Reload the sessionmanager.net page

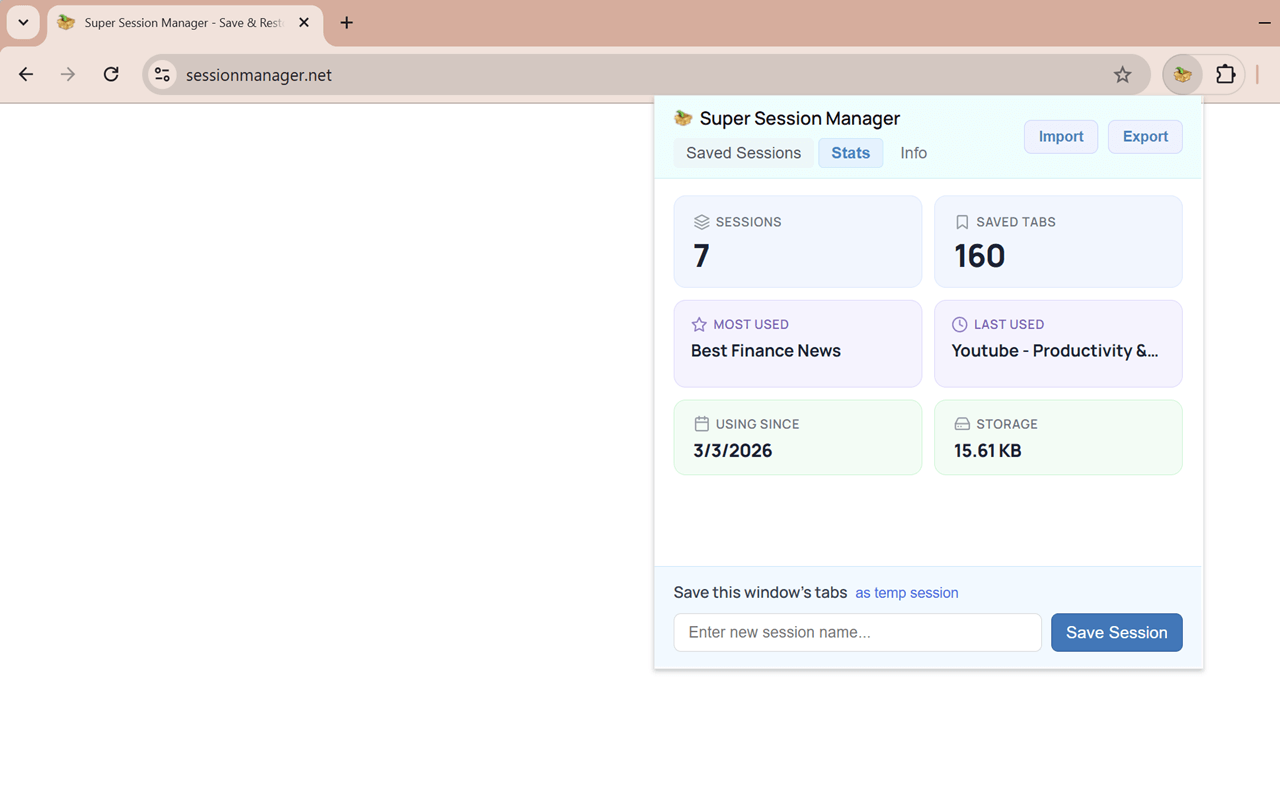[x=111, y=74]
